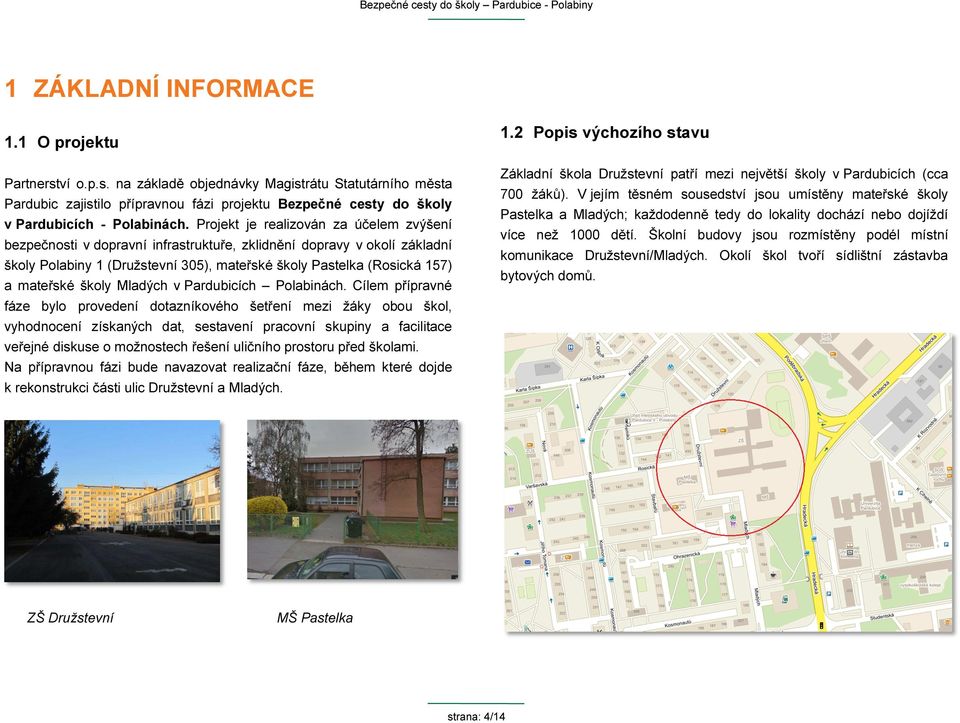Click the caption 'MŠ Pastelka'
Viewport: 960px width, 723px height.
[x=315, y=618]
